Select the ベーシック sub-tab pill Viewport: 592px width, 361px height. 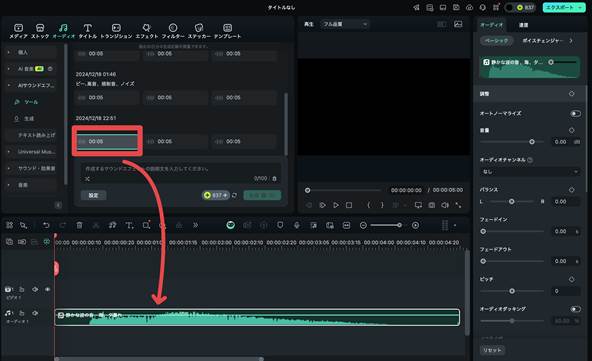point(496,40)
